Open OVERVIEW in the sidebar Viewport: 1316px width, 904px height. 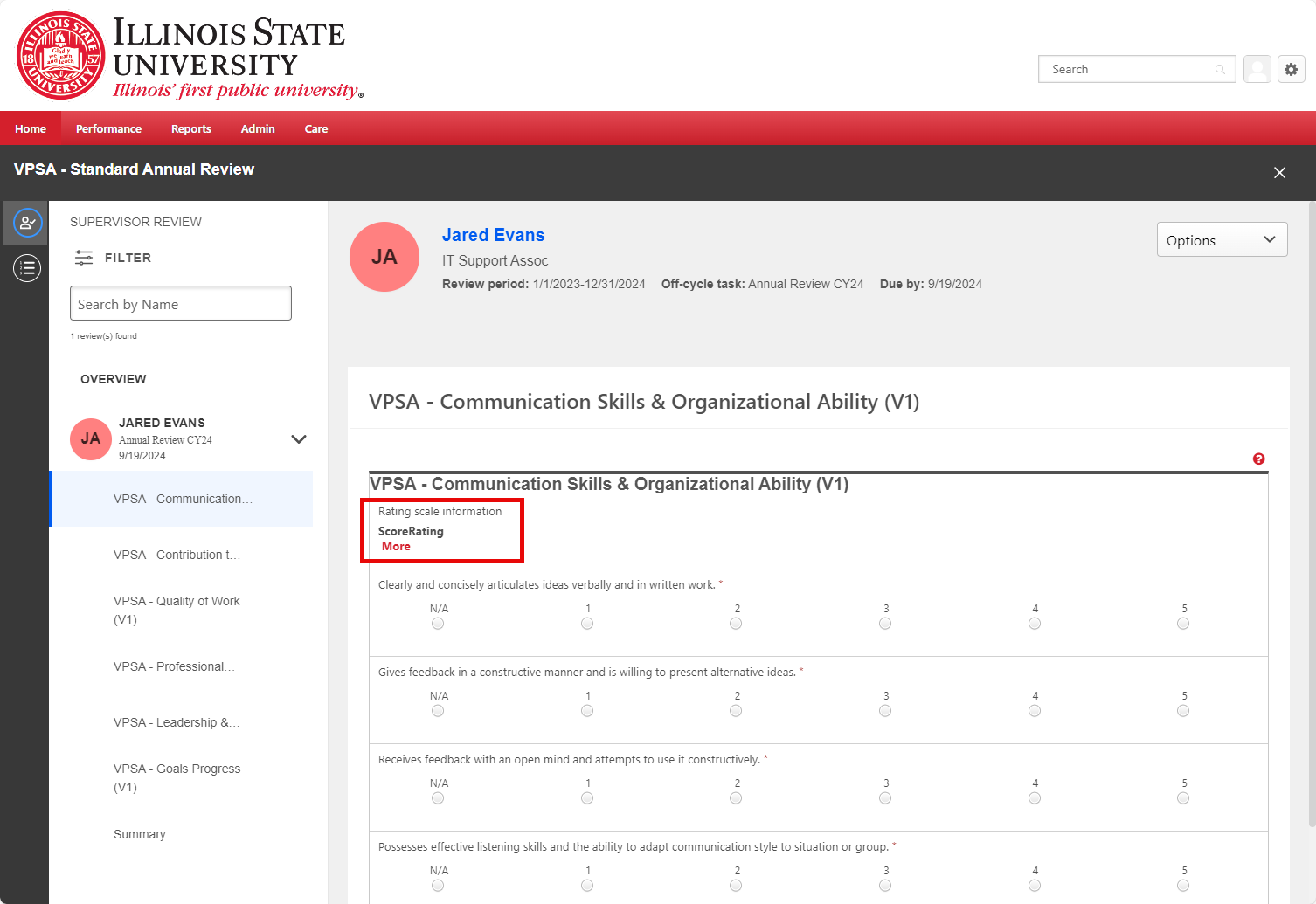(114, 379)
